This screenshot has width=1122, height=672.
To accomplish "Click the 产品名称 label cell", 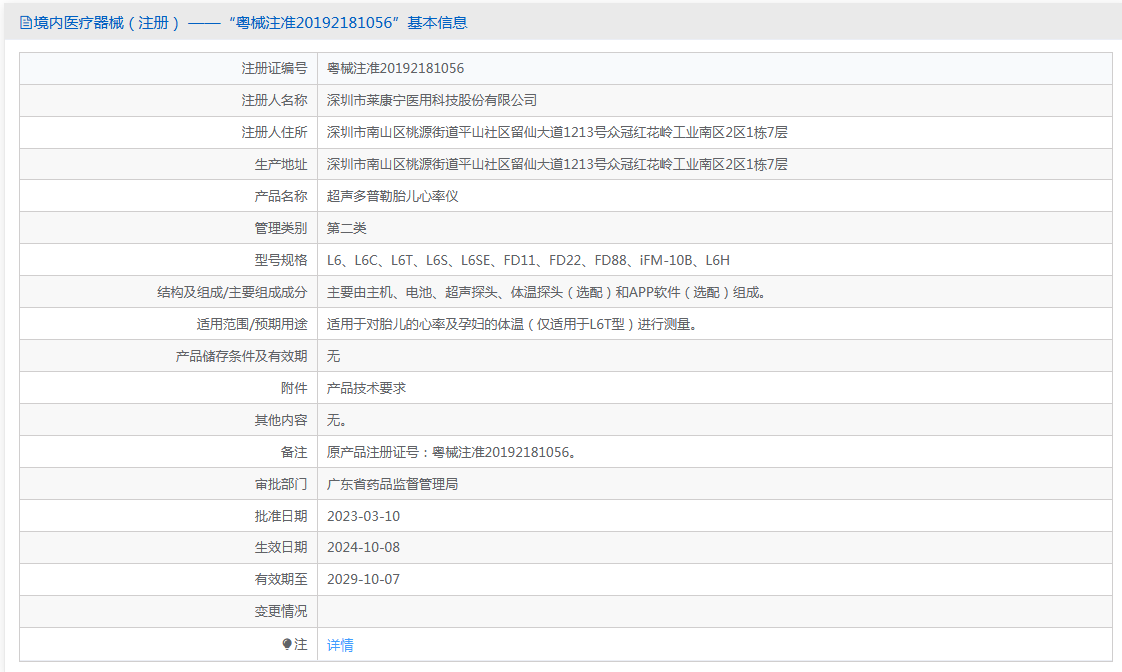I will [x=168, y=196].
